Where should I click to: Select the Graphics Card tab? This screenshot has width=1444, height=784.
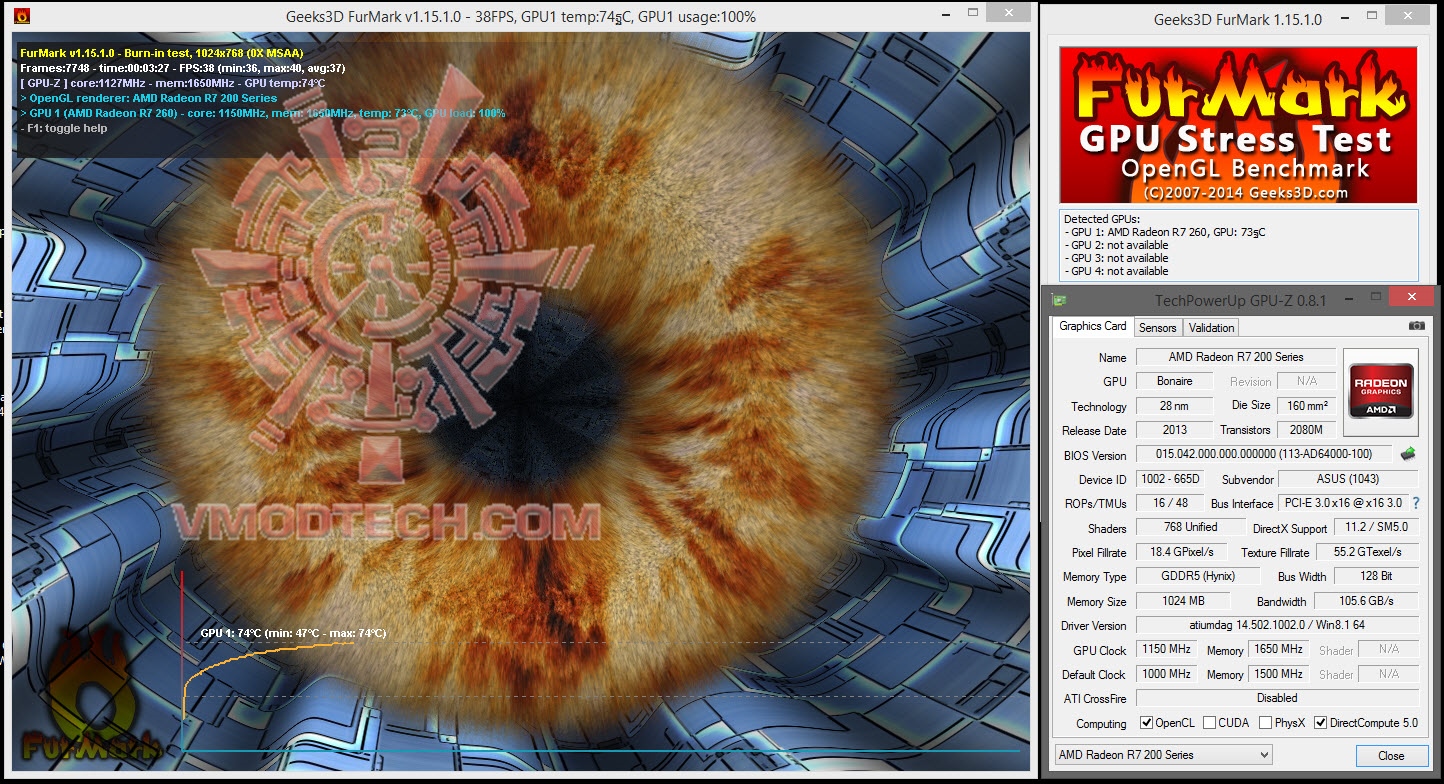coord(1092,326)
